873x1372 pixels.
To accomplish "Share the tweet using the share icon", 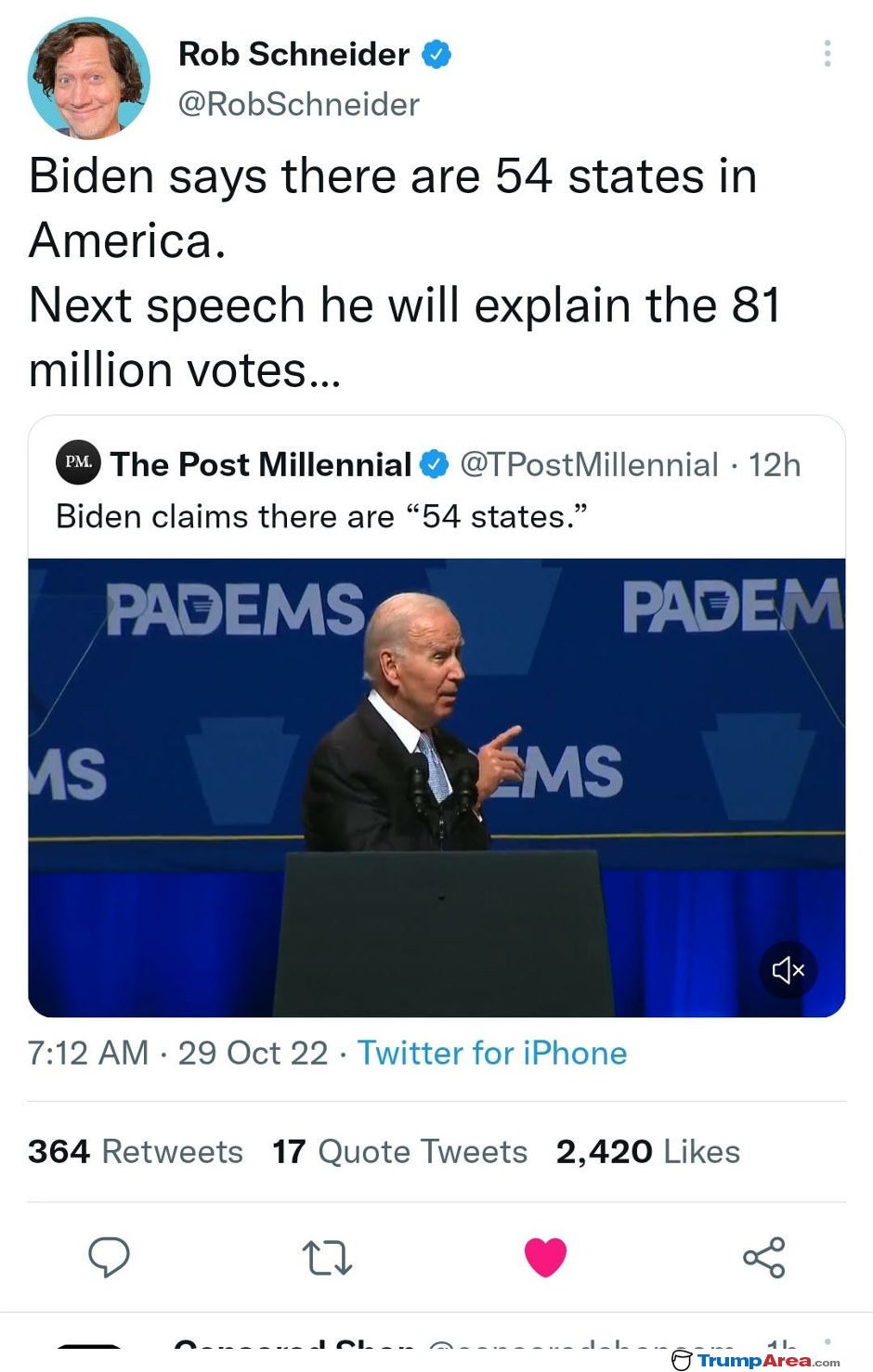I will click(763, 1259).
